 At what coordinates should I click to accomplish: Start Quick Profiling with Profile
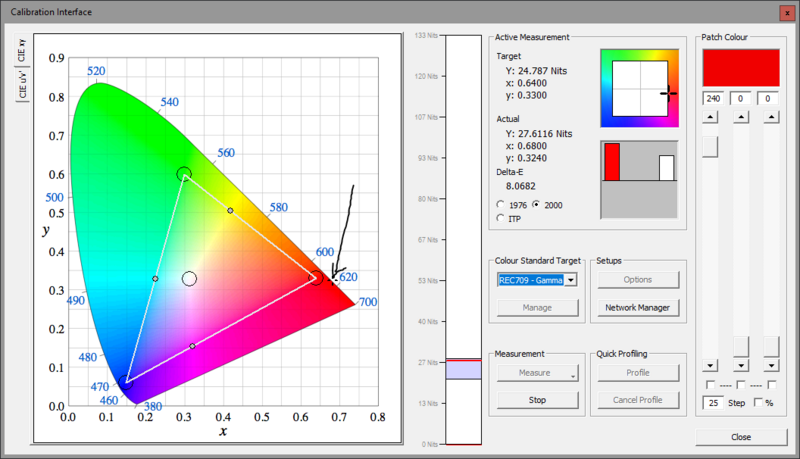point(638,373)
